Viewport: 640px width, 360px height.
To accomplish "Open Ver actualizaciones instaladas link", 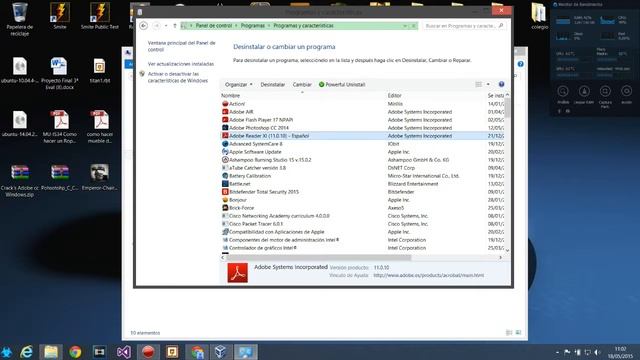I will click(181, 64).
